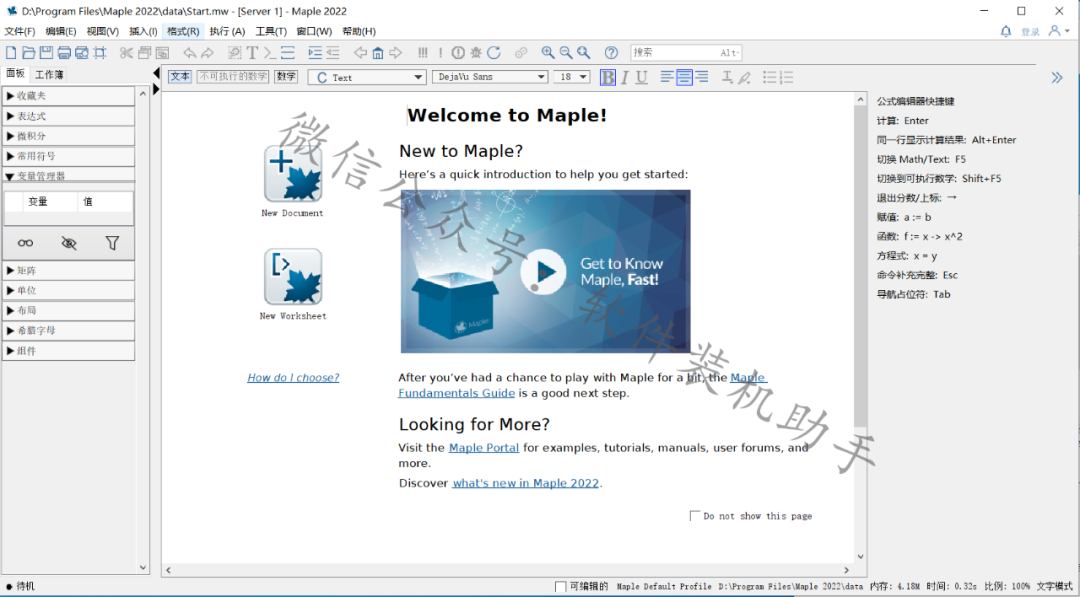This screenshot has width=1080, height=597.
Task: Expand the 微积分 palette
Action: point(68,136)
